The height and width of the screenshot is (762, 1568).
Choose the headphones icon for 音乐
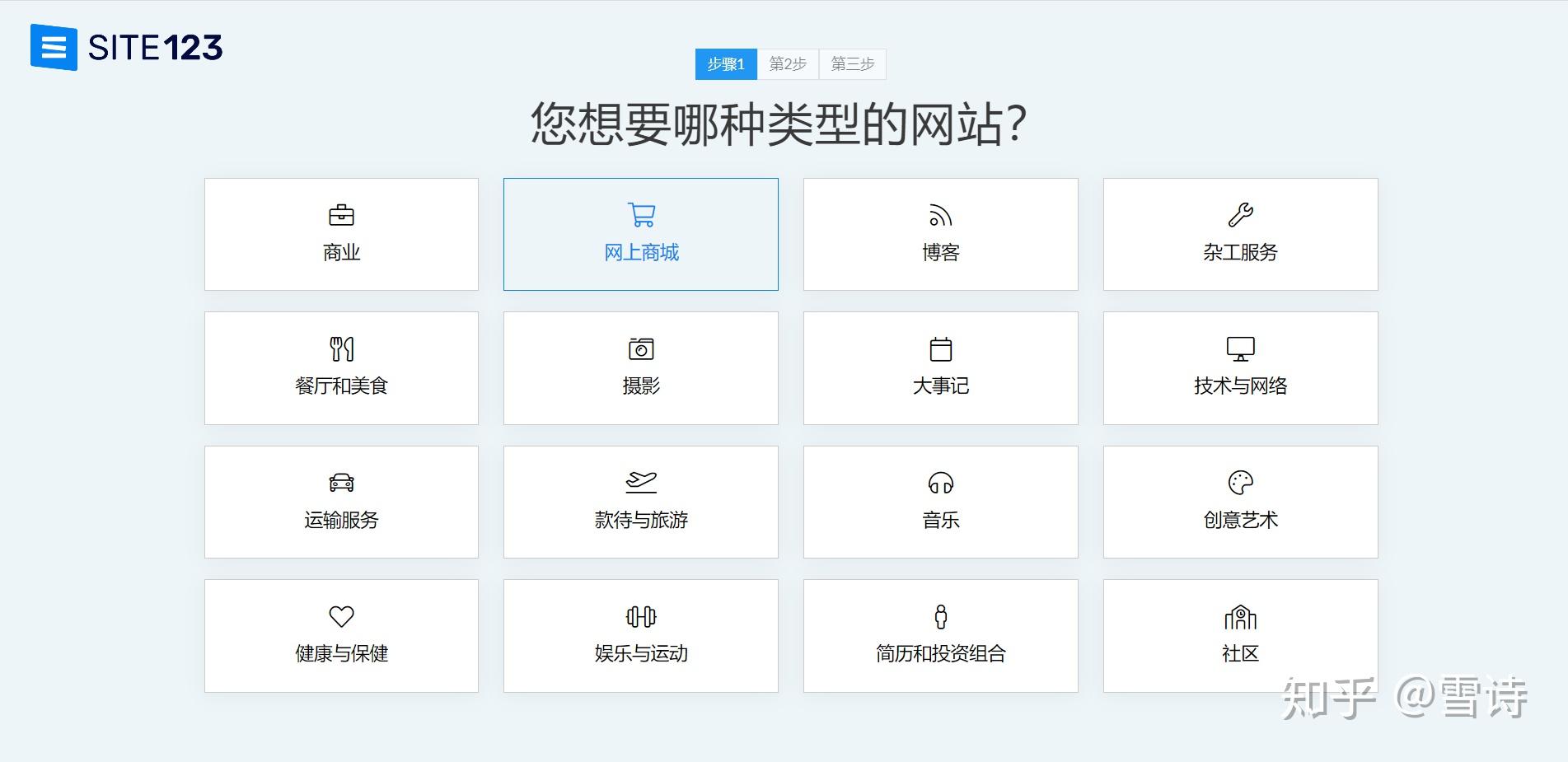point(941,483)
